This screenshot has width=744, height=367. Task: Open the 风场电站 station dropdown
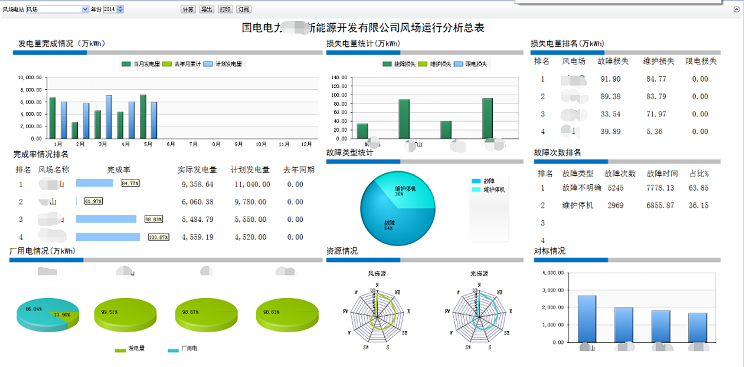pos(57,9)
